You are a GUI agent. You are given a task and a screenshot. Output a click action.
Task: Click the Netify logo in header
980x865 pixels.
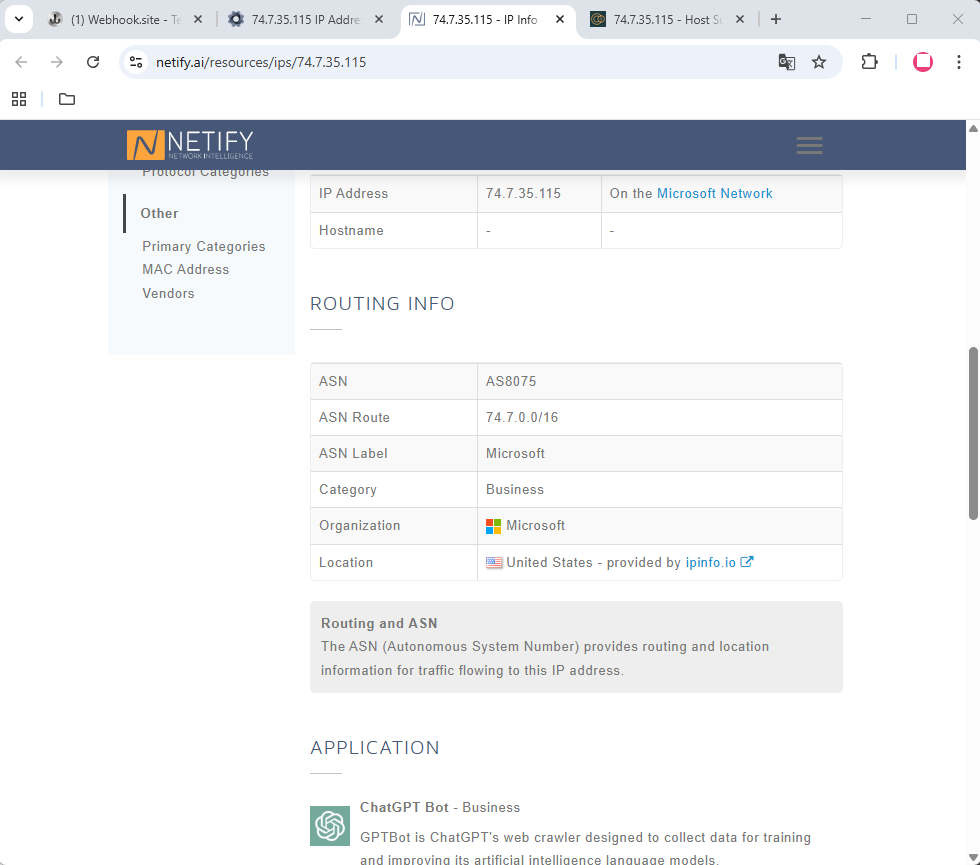(x=190, y=145)
